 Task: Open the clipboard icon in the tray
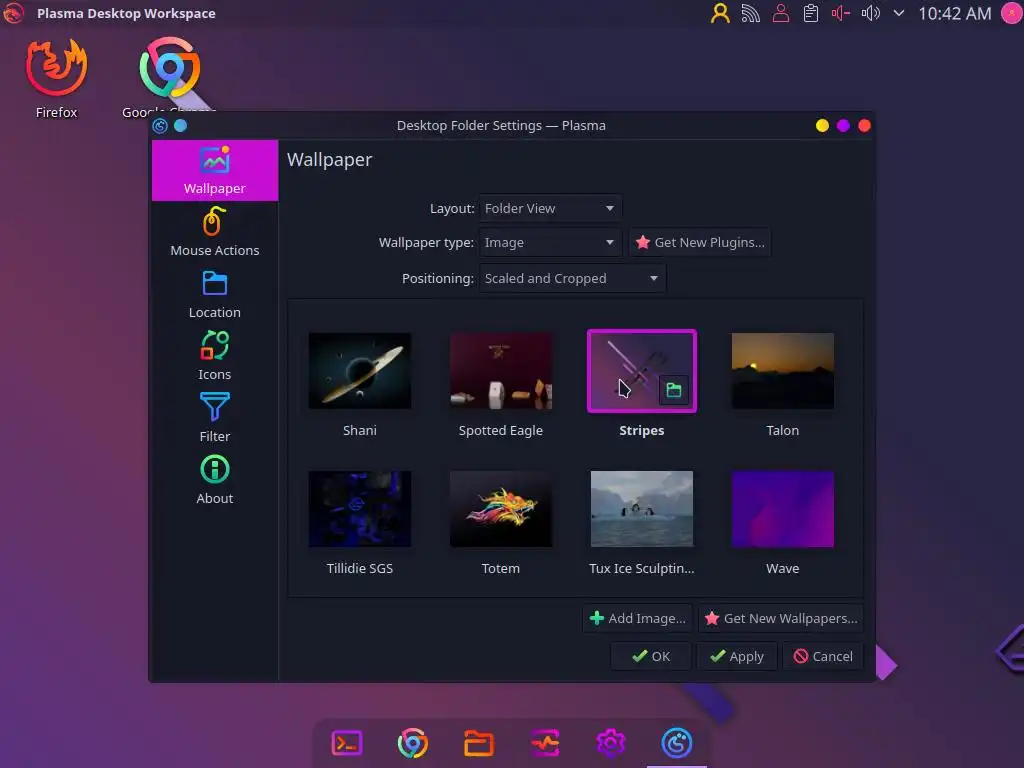(810, 13)
